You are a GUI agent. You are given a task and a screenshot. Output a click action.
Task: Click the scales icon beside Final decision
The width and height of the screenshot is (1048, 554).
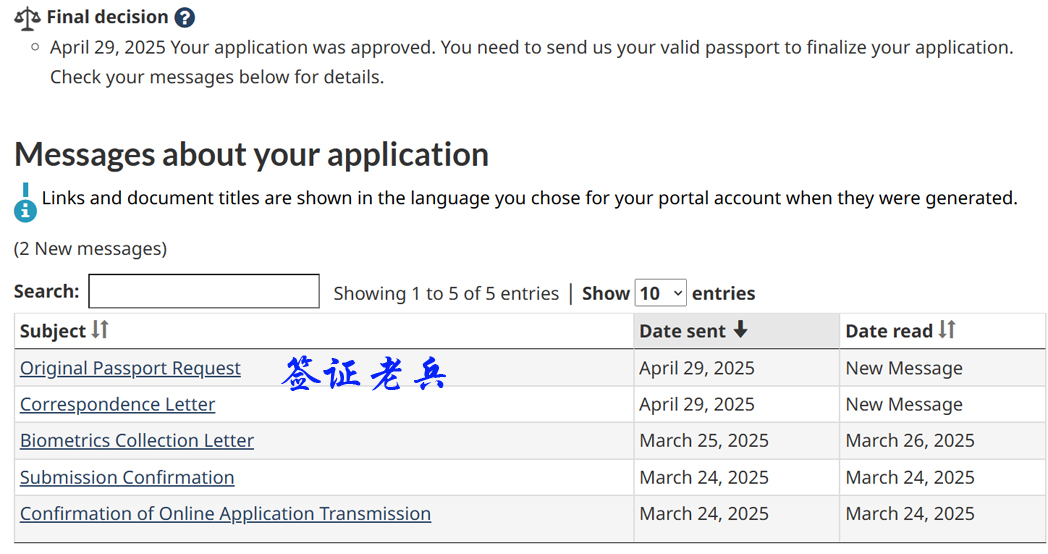[x=27, y=19]
